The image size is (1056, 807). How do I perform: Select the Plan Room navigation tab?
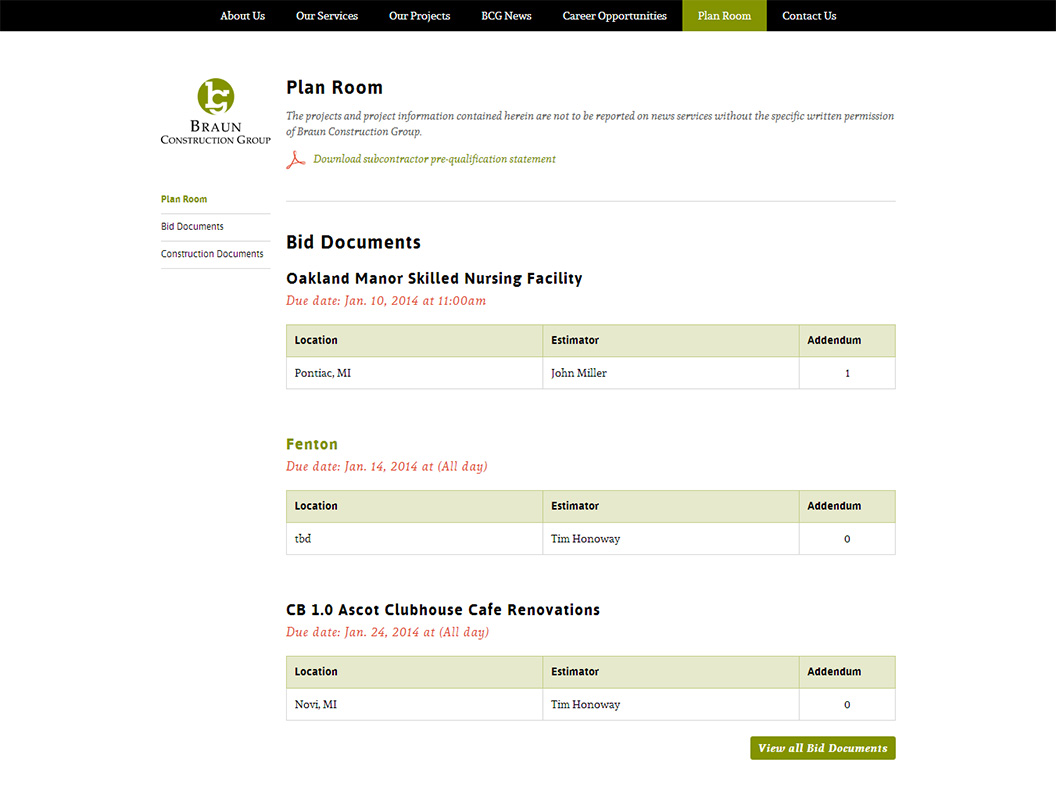coord(724,16)
